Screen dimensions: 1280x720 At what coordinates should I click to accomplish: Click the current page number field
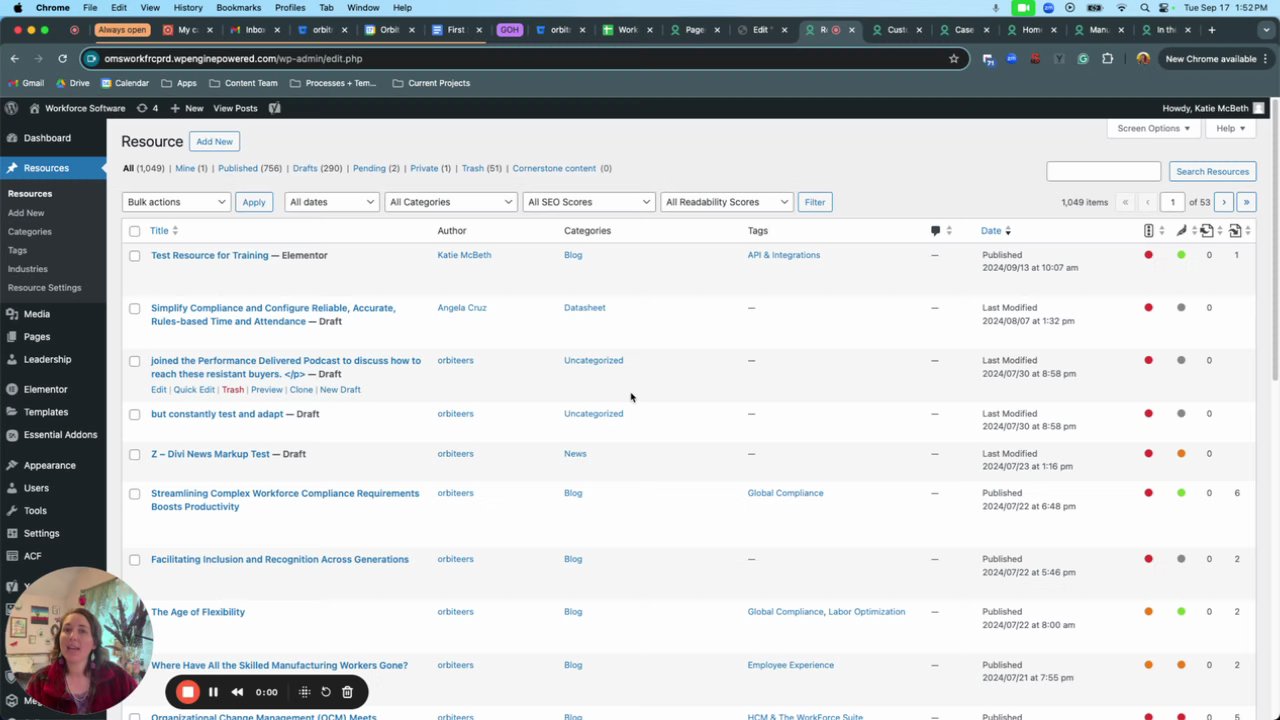point(1173,202)
